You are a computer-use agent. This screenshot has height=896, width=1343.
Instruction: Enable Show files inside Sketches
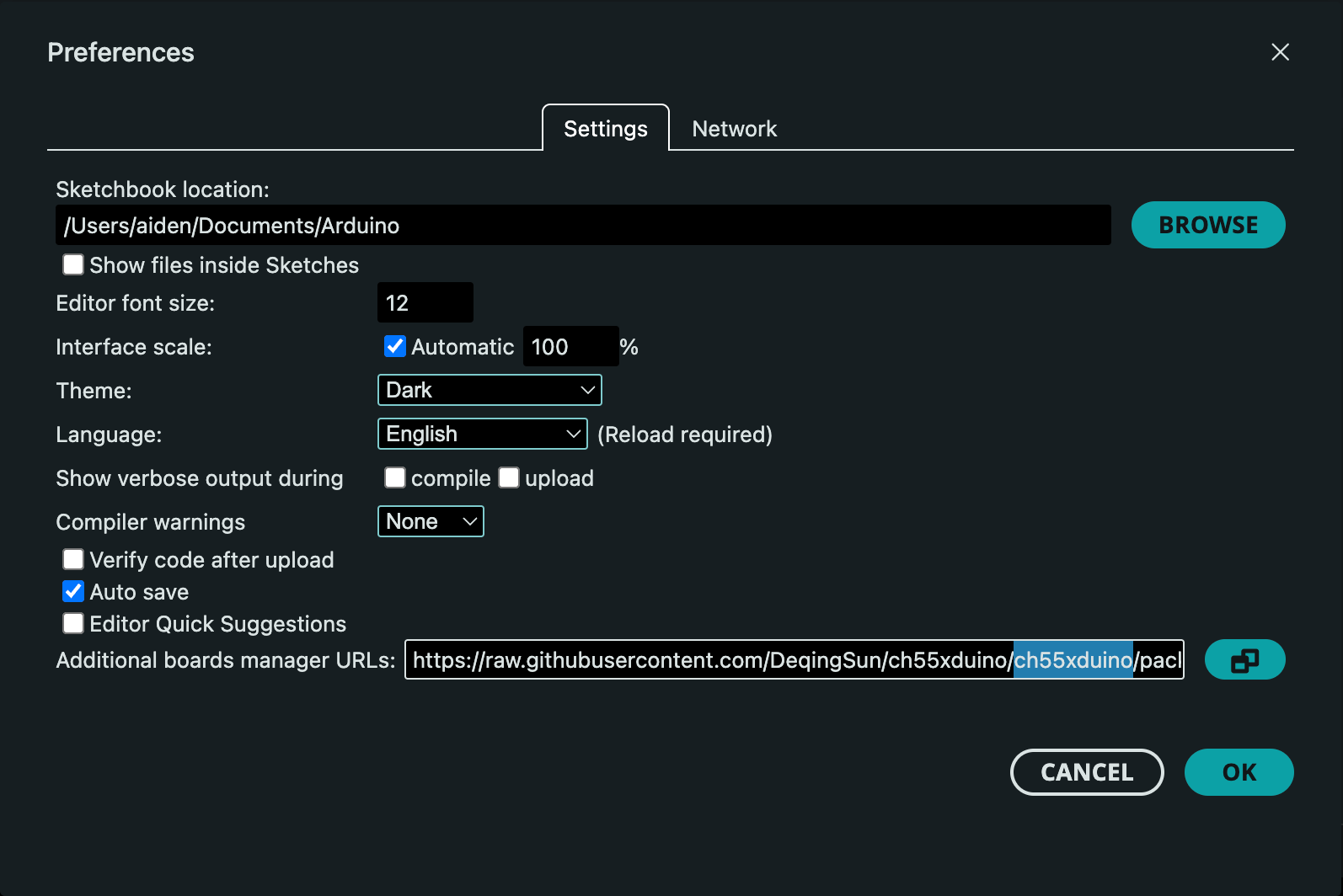click(74, 265)
